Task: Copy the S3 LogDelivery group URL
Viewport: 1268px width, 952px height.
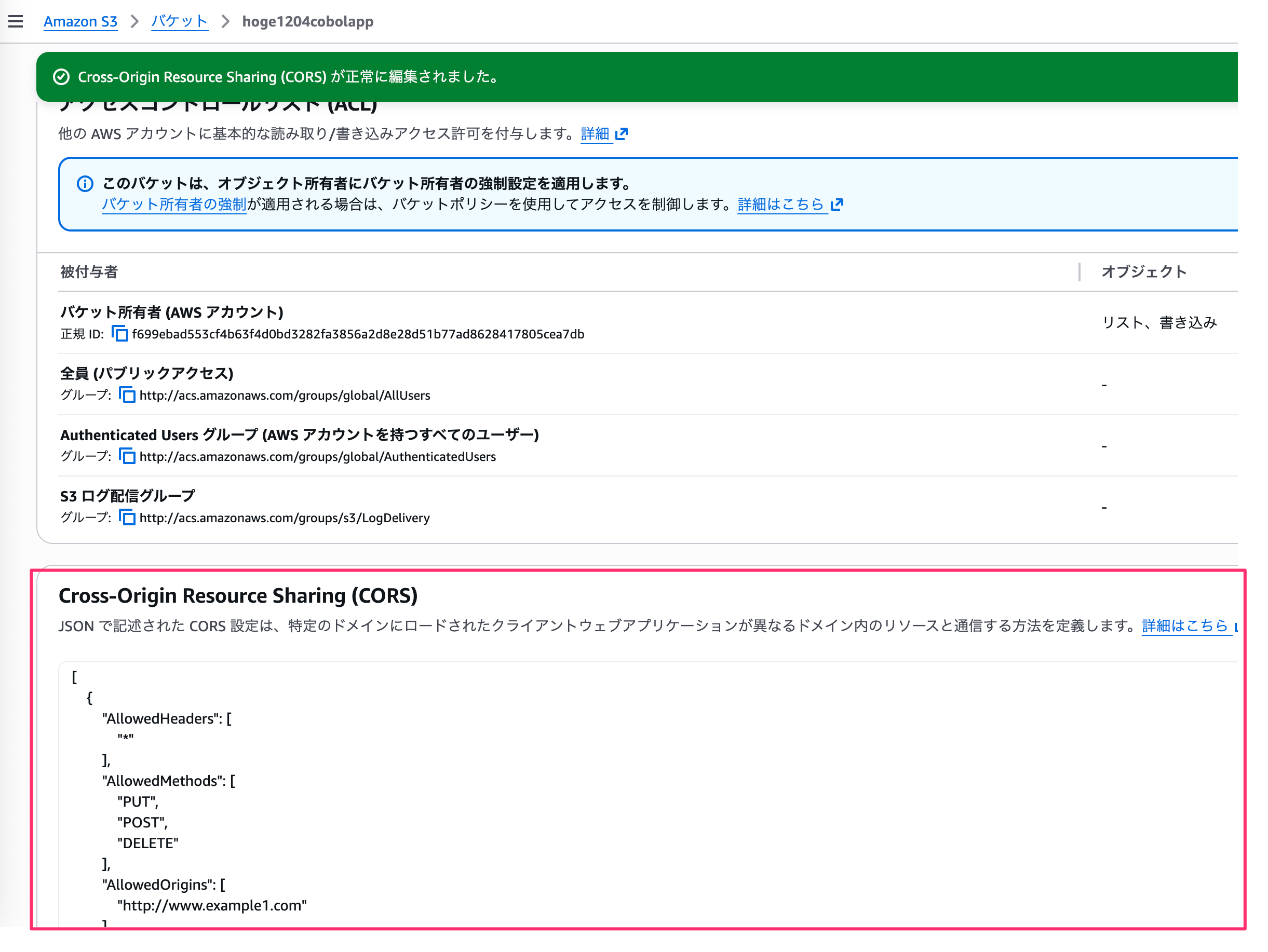Action: click(127, 518)
